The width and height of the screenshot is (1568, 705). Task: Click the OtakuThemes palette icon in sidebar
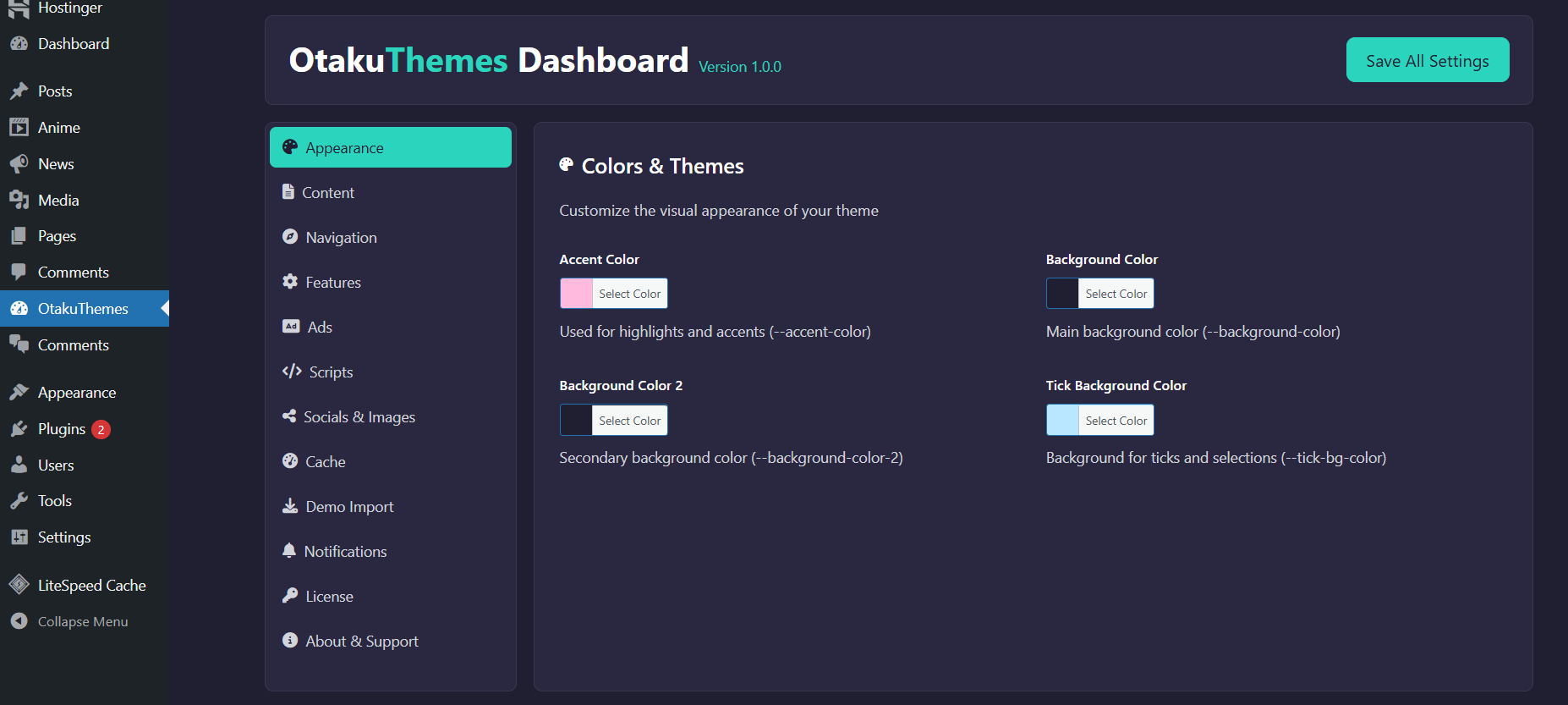point(19,309)
